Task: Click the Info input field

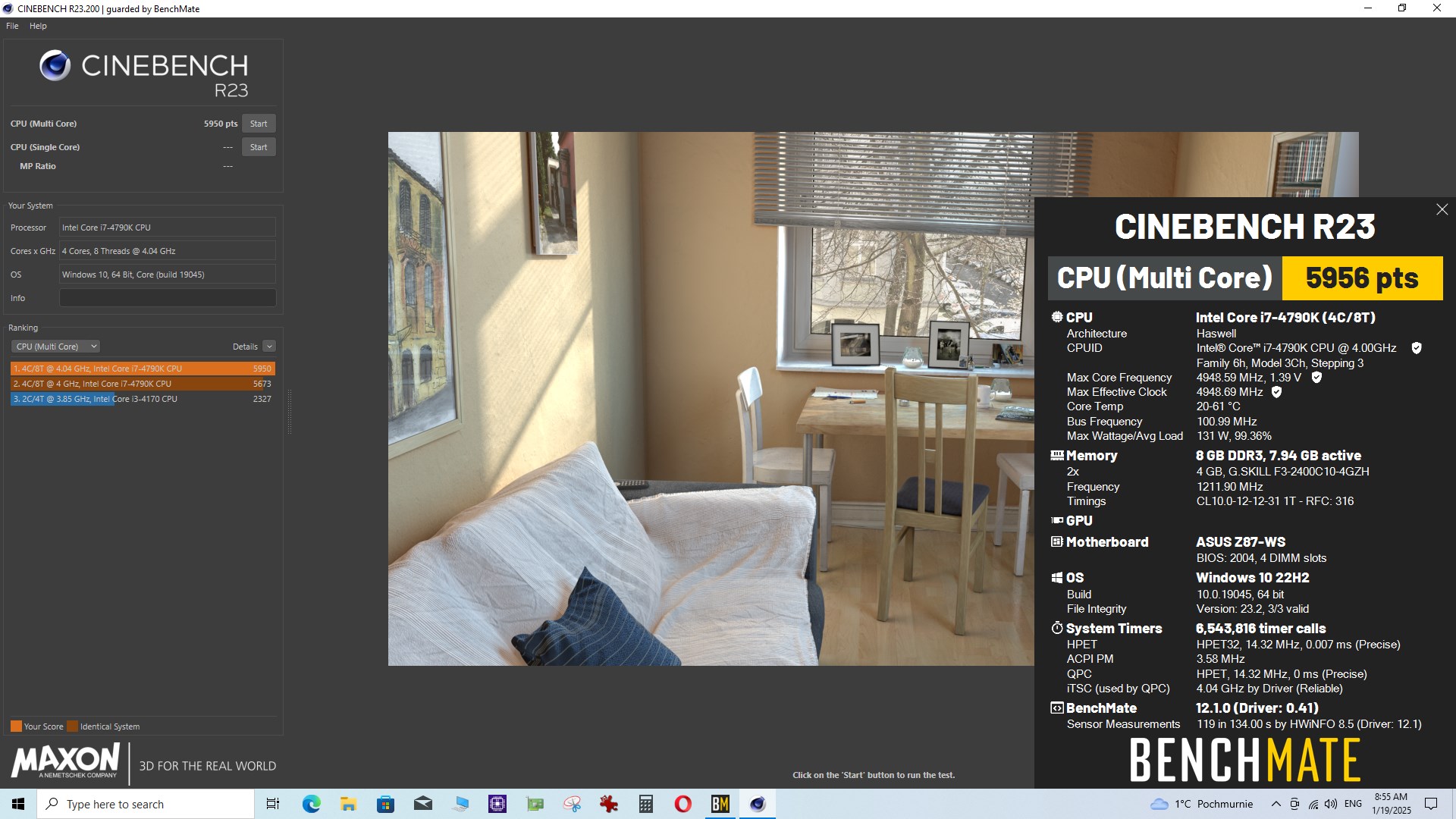Action: (168, 298)
